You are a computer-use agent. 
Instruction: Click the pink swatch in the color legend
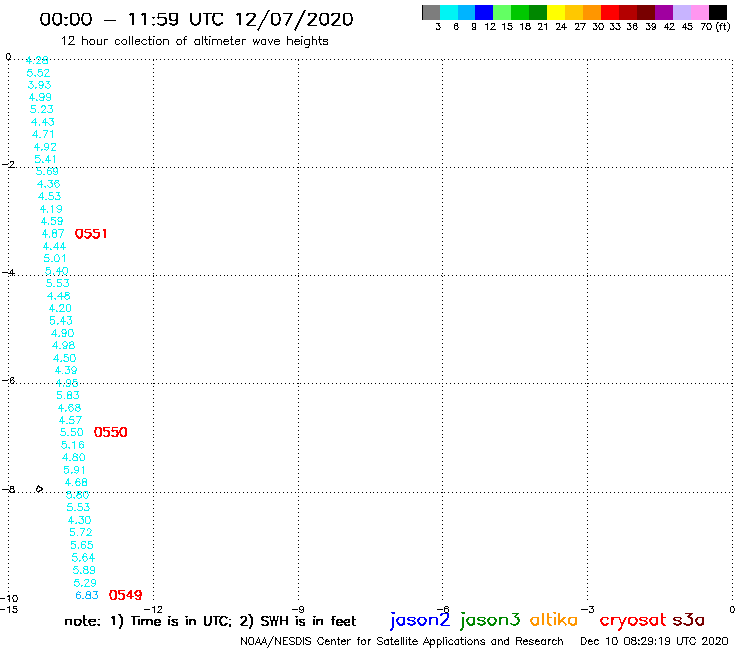(699, 12)
